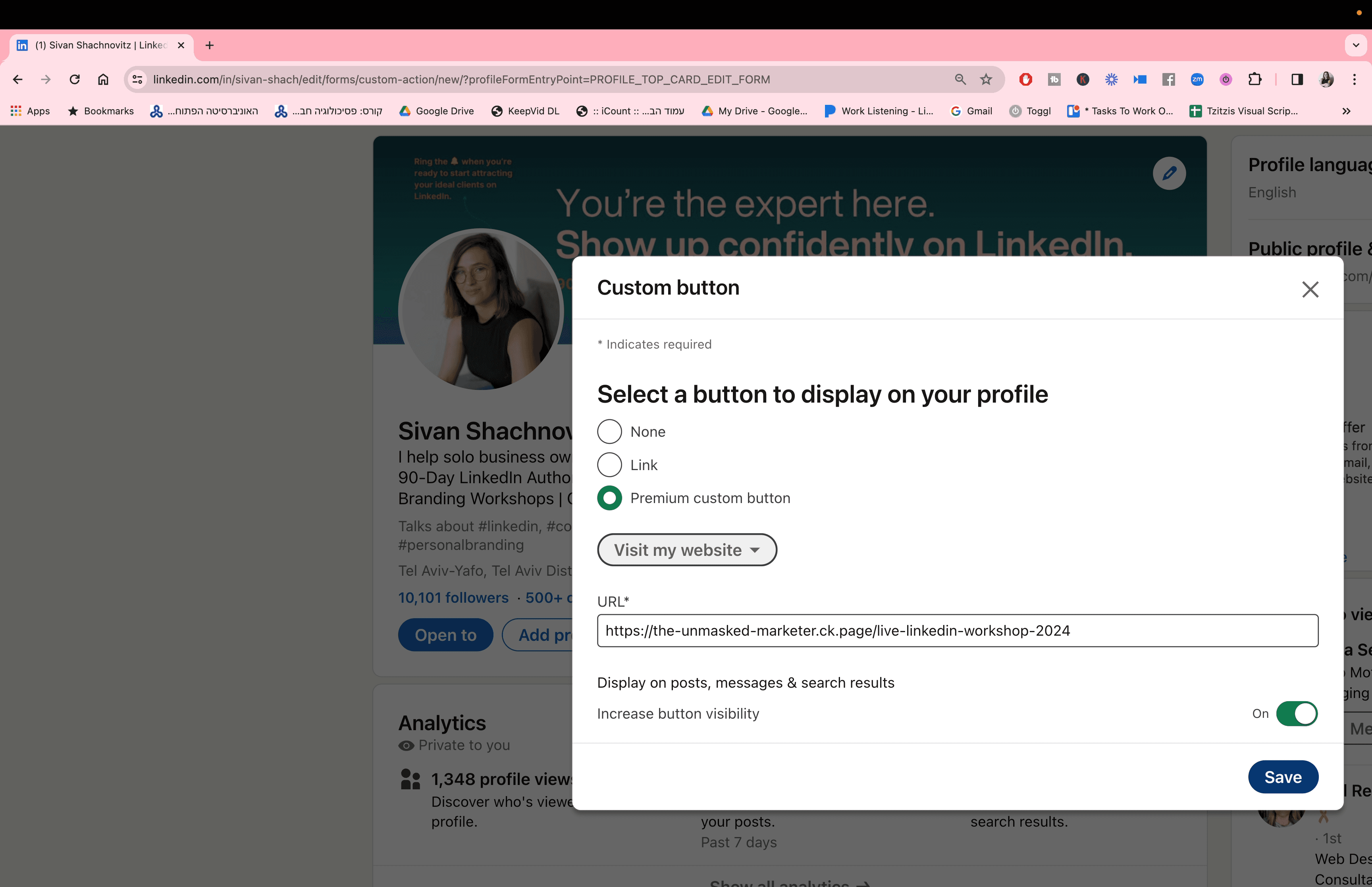The image size is (1372, 887).
Task: Click the browser address bar URL
Action: pos(461,79)
